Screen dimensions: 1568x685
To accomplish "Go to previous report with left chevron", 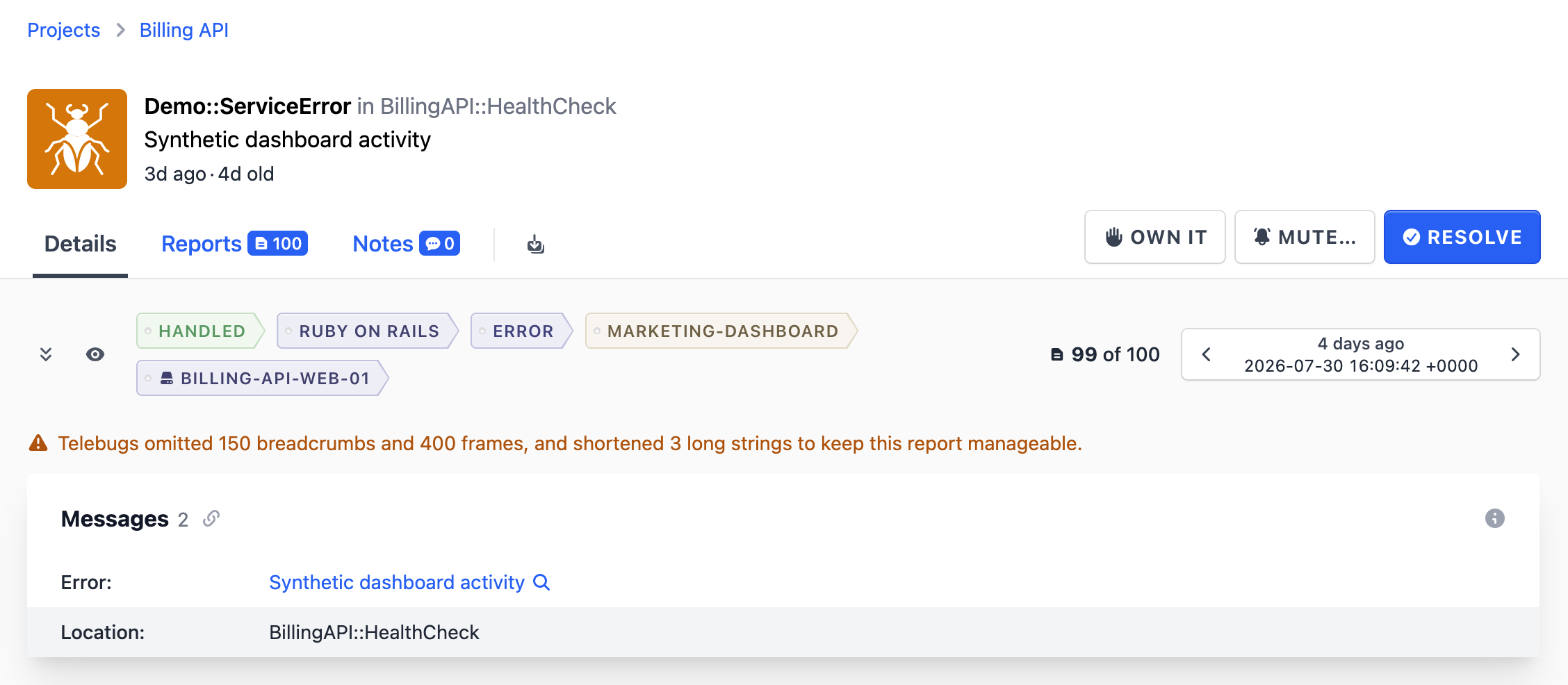I will pos(1207,354).
